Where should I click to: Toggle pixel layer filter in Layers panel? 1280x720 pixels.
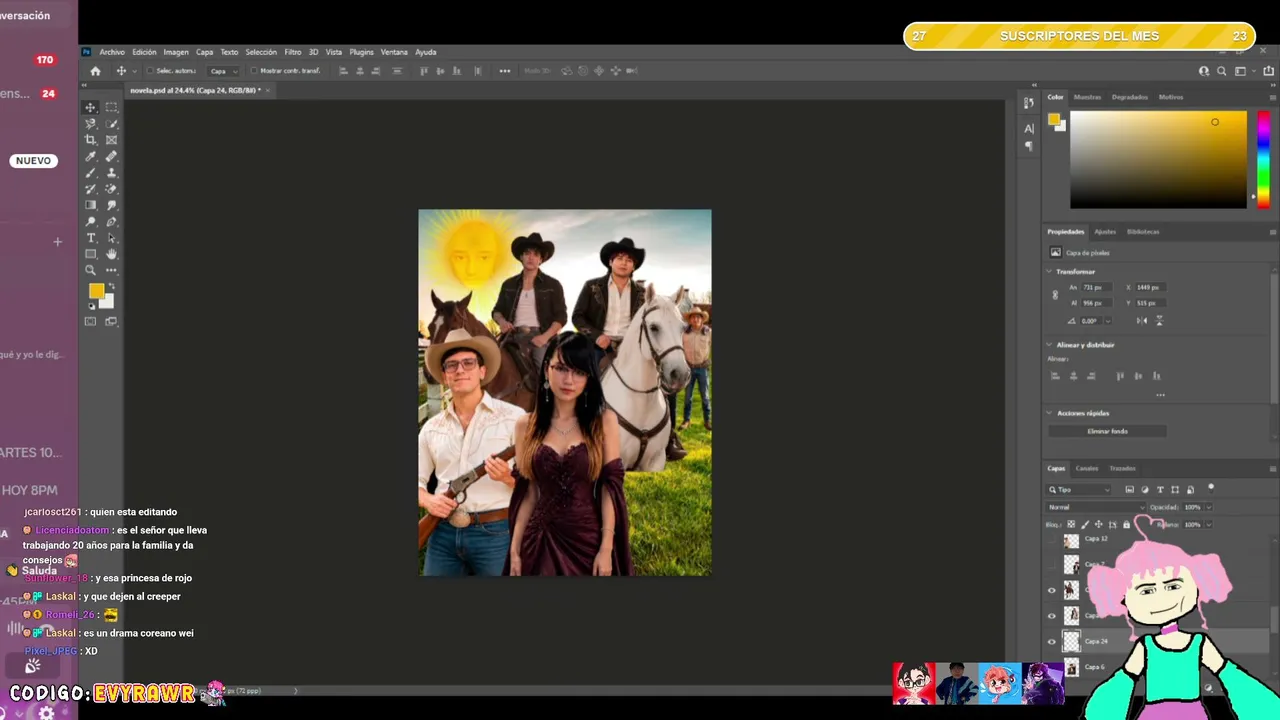(1129, 490)
